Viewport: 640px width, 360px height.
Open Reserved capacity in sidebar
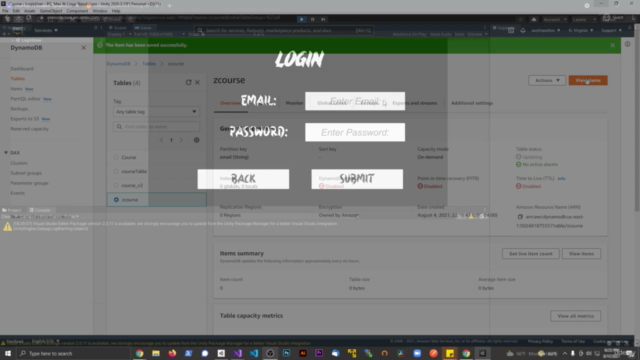29,129
